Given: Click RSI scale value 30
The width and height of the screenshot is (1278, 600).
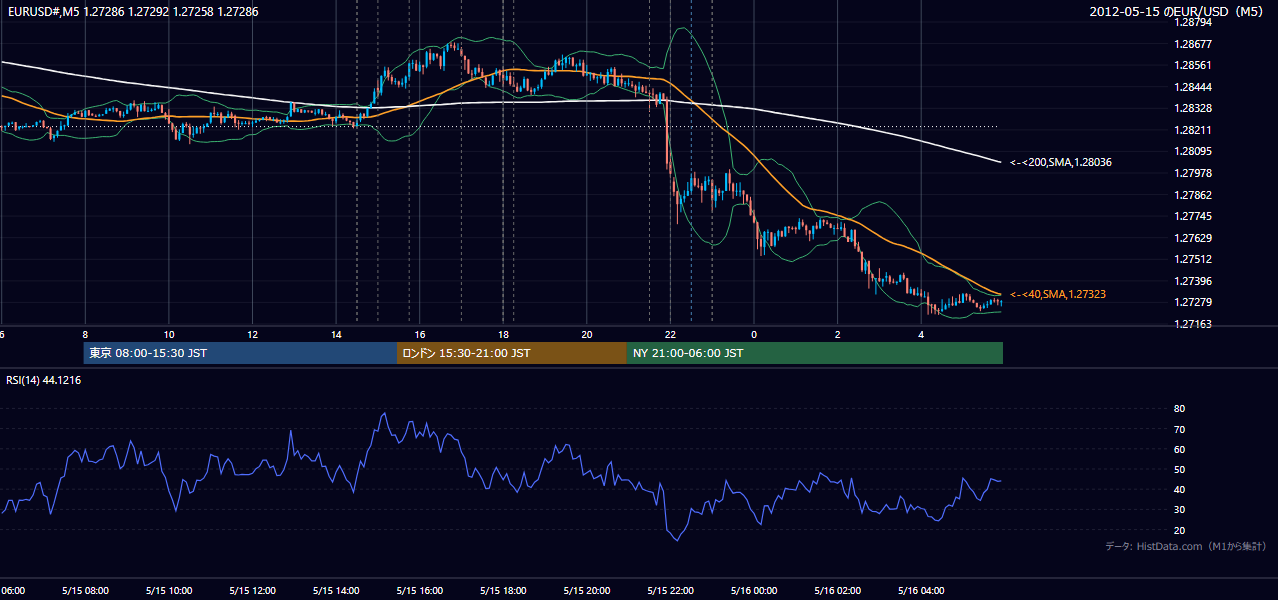Looking at the screenshot, I should point(1179,510).
